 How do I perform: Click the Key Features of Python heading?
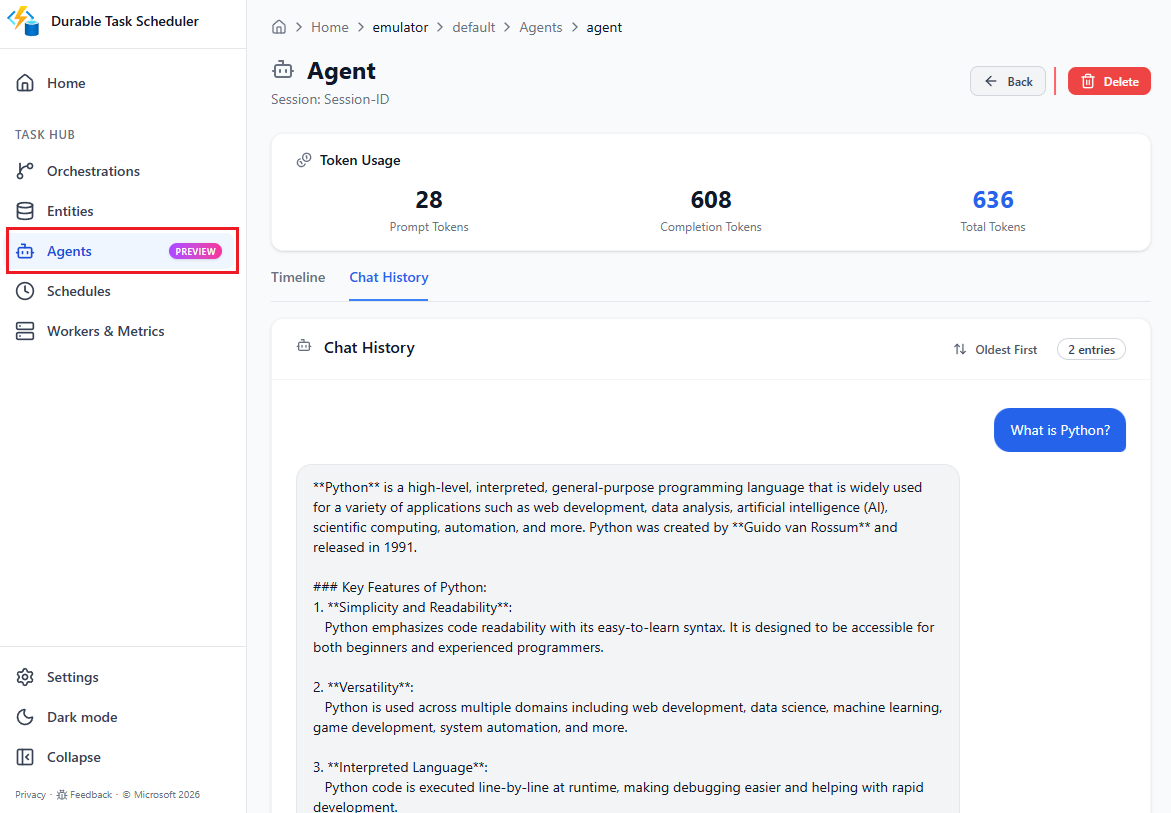[x=400, y=588]
